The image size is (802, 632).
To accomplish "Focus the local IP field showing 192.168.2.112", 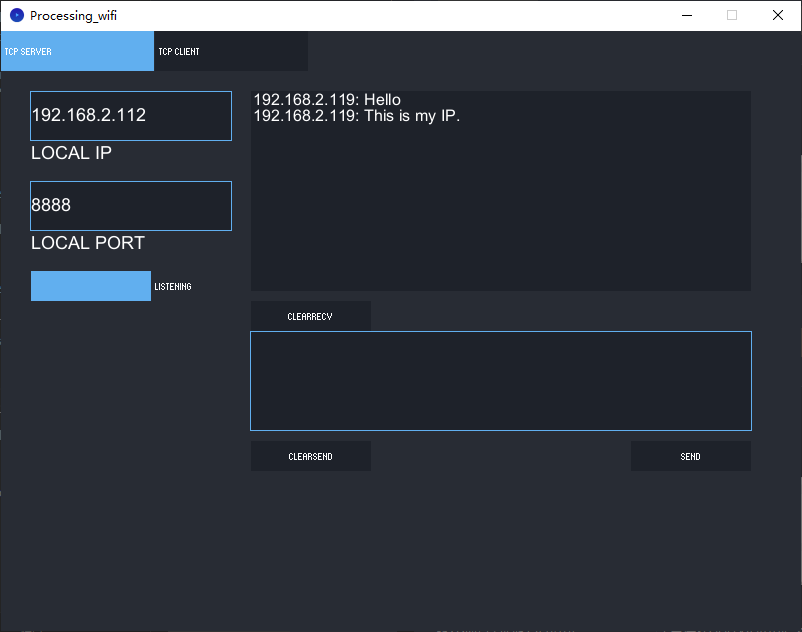I will click(131, 116).
